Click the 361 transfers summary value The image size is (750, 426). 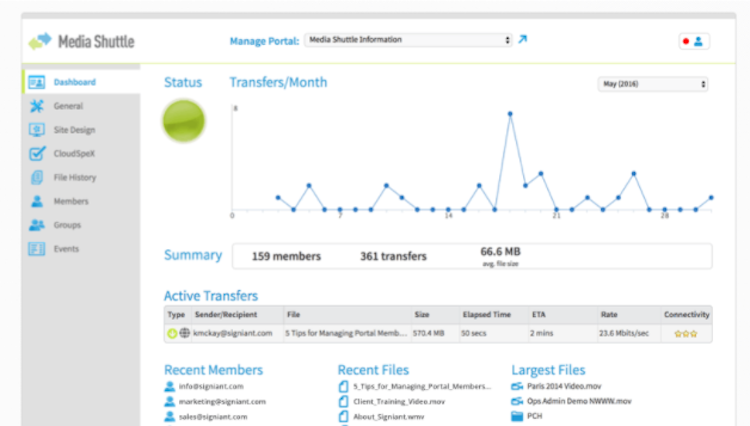click(x=393, y=257)
